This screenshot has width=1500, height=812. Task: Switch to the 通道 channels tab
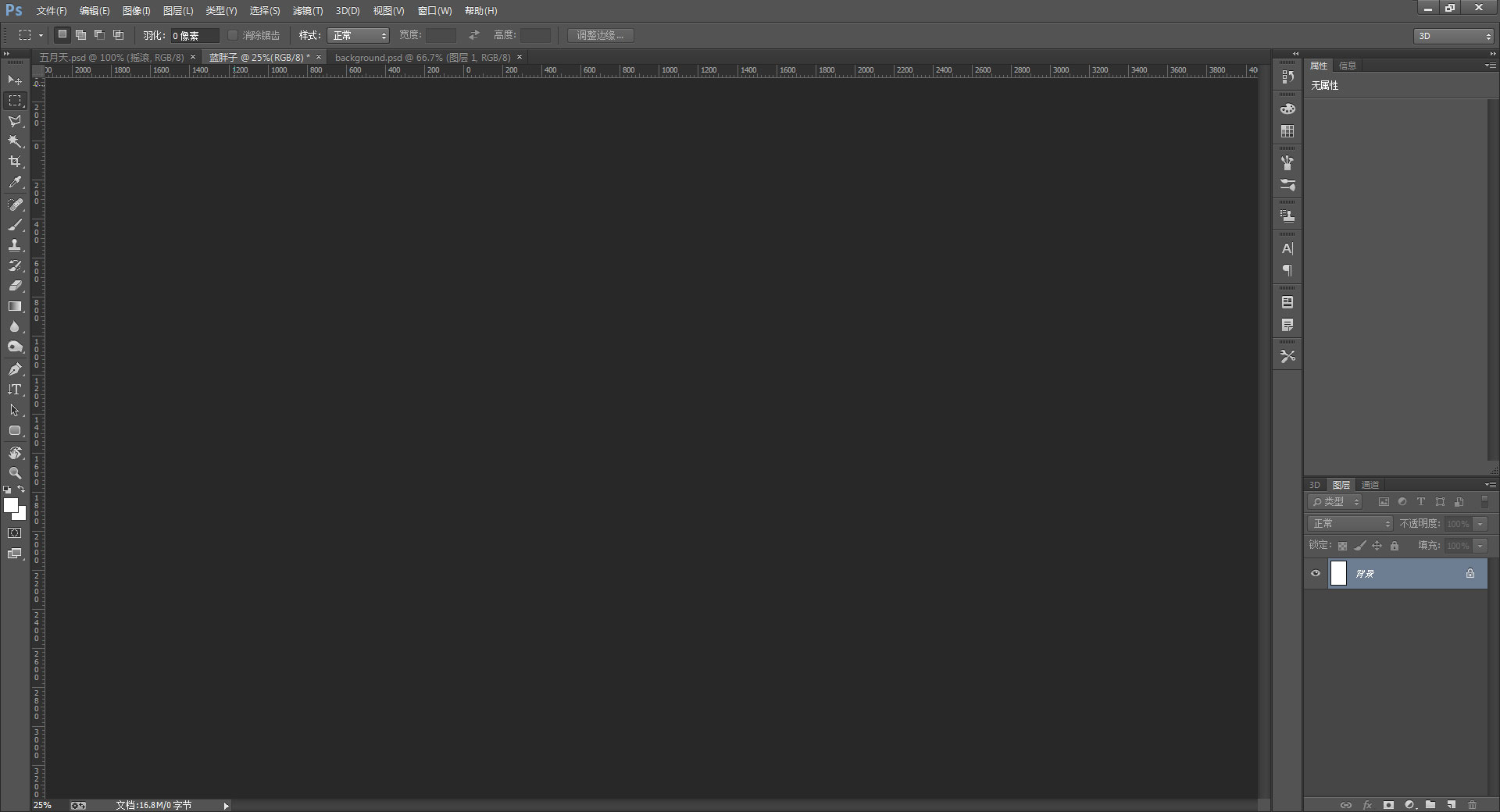tap(1370, 485)
